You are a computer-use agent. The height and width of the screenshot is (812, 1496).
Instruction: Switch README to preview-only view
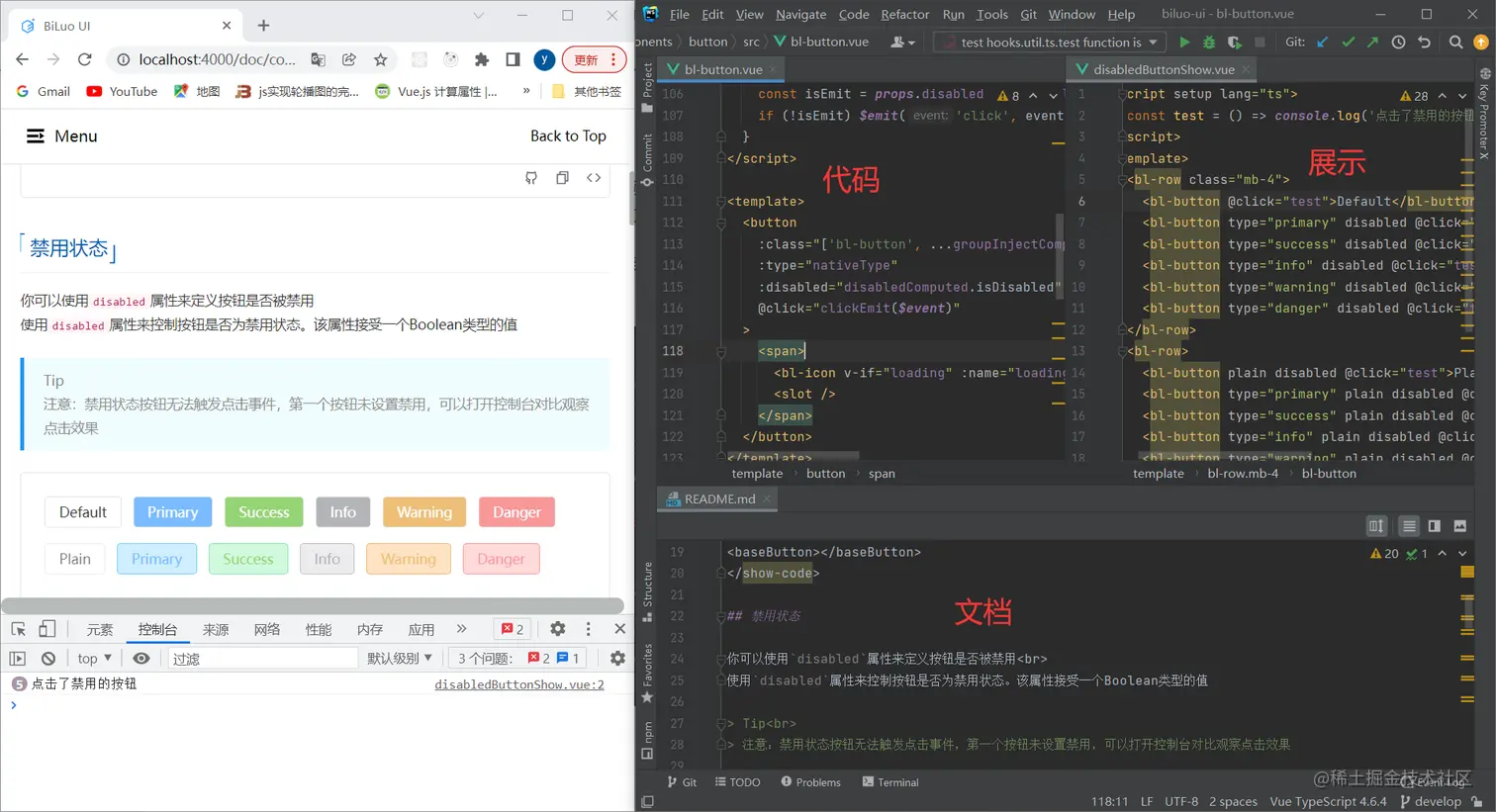tap(1460, 526)
